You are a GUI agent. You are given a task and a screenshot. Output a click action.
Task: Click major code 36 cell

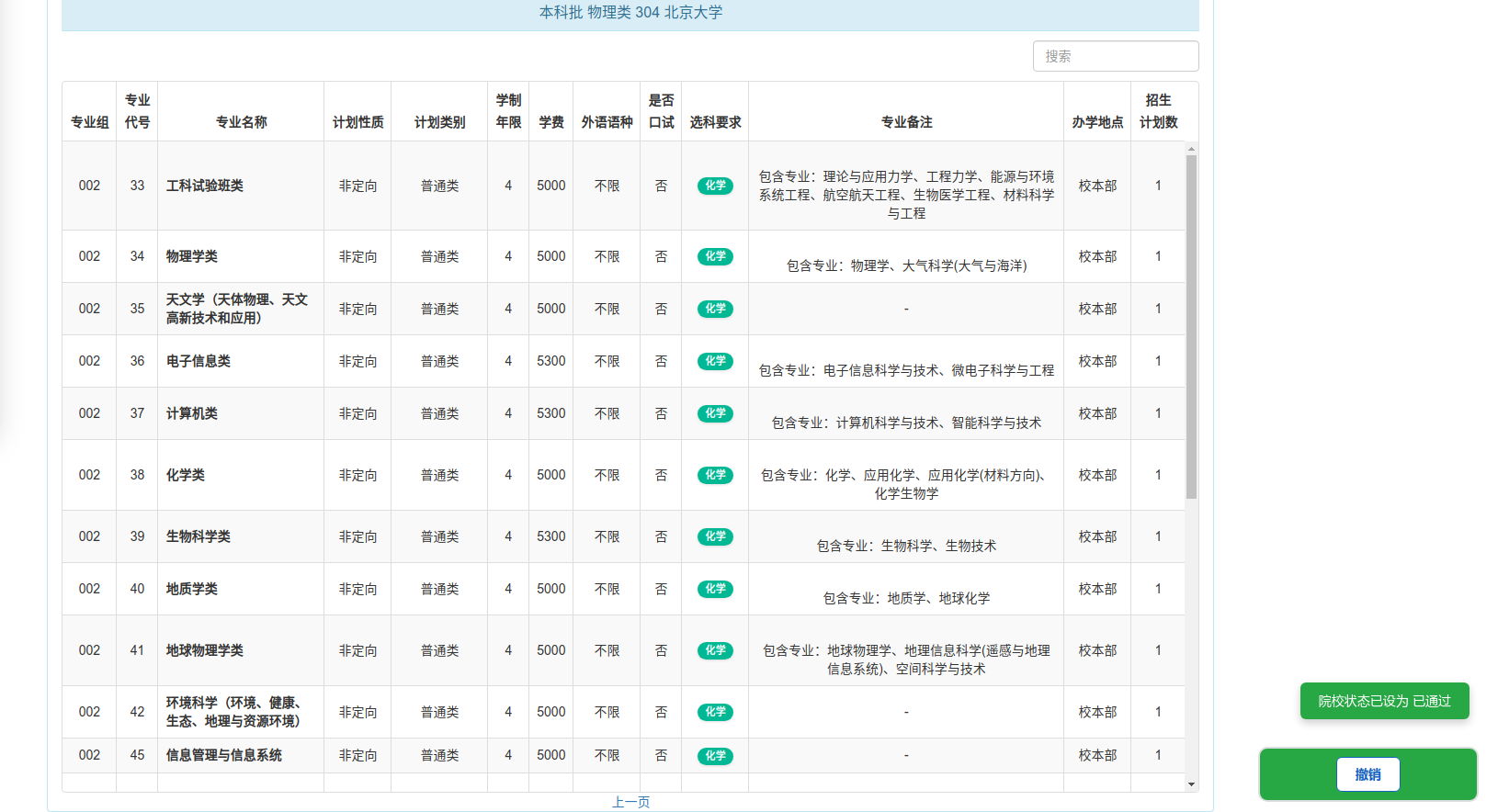click(x=137, y=361)
